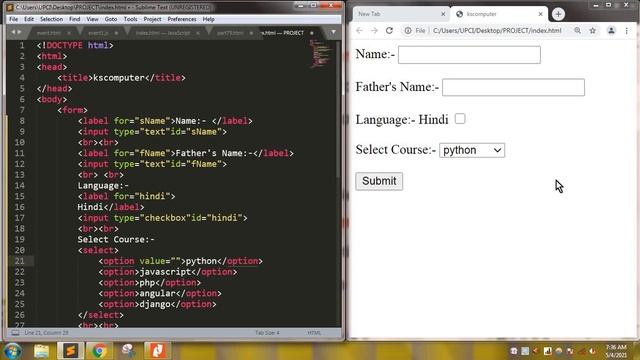
Task: Click the 'Hindi' label in the web page
Action: tap(433, 120)
